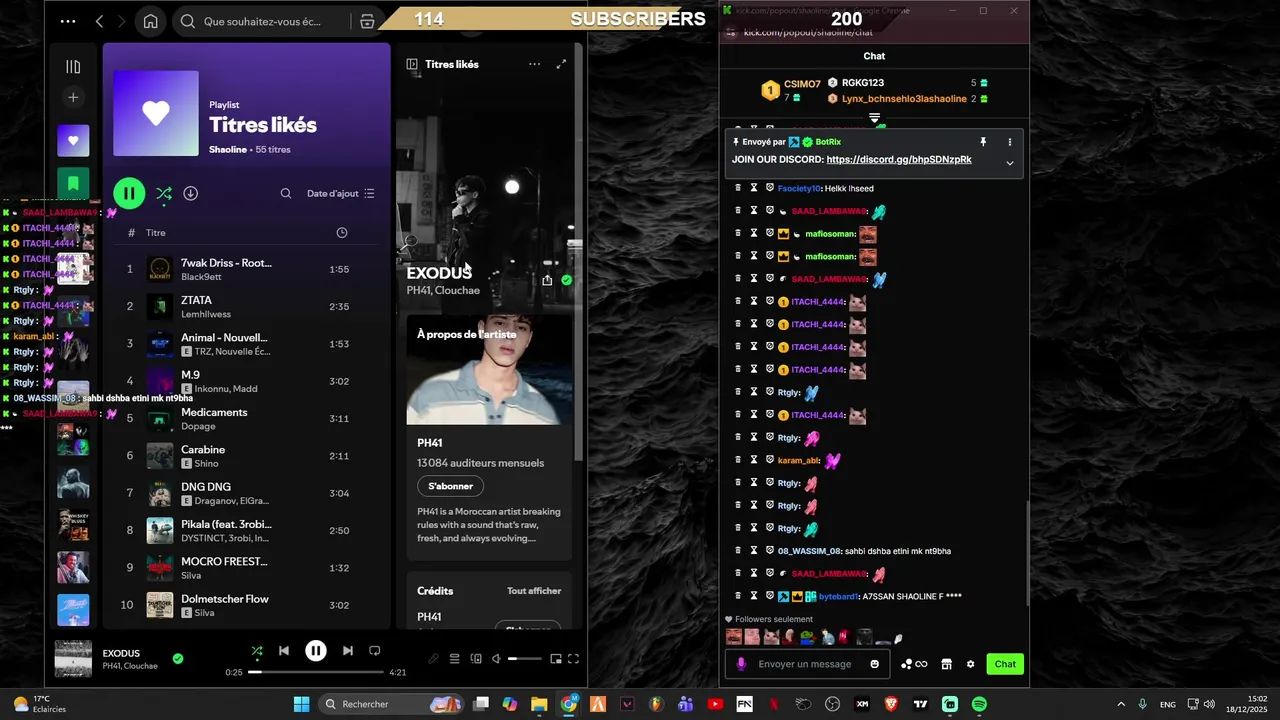Viewport: 1280px width, 720px height.
Task: Share EXODUS from the now-playing panel
Action: pyautogui.click(x=547, y=280)
